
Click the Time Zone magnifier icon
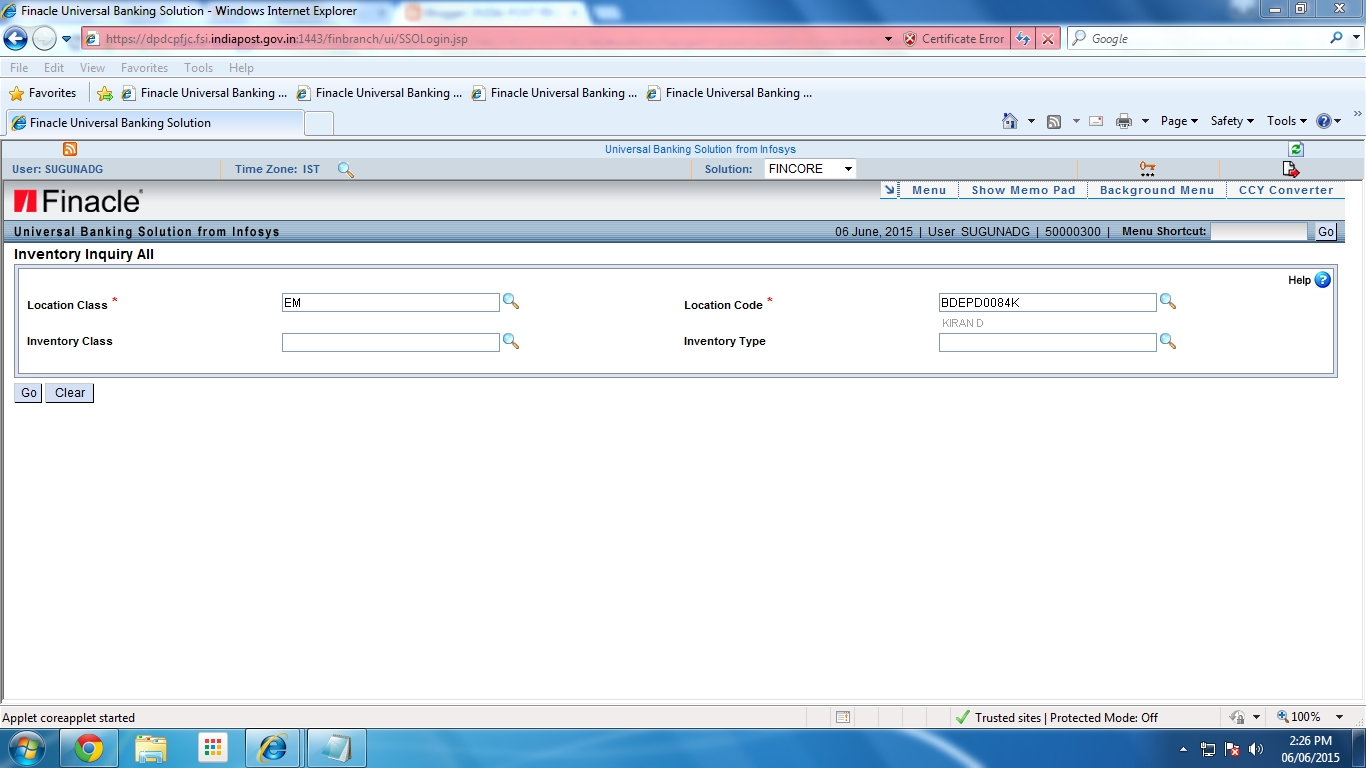[x=345, y=170]
